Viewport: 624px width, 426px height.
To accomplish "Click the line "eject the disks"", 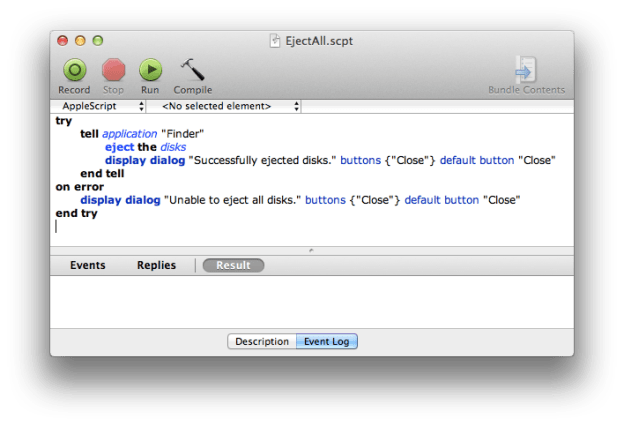I will 145,147.
